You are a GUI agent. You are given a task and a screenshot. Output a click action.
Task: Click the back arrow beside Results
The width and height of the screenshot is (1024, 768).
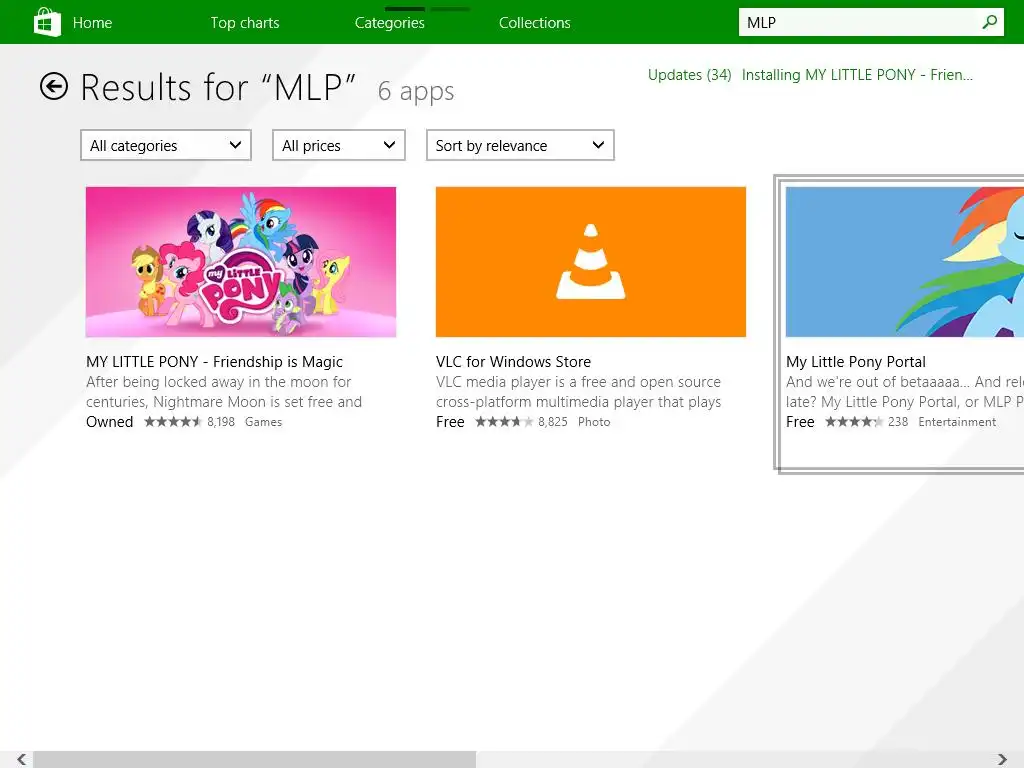click(54, 86)
